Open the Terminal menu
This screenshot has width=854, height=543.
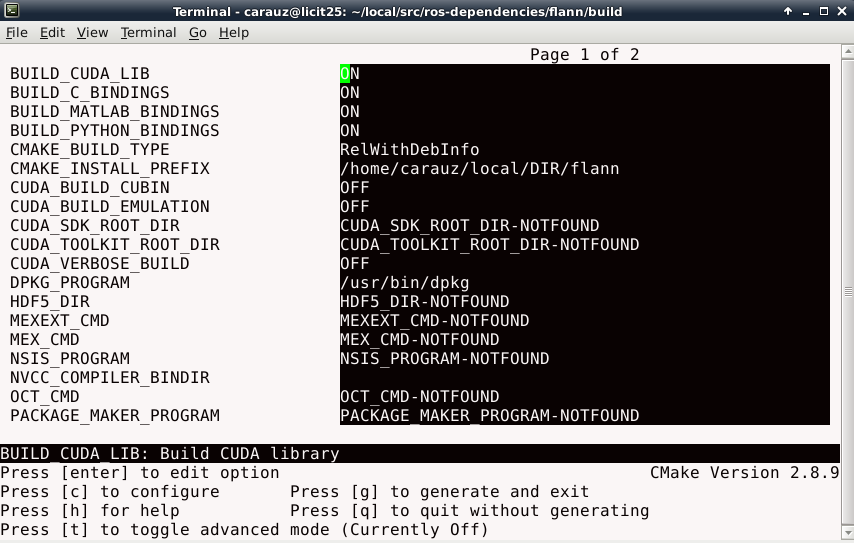click(x=148, y=32)
